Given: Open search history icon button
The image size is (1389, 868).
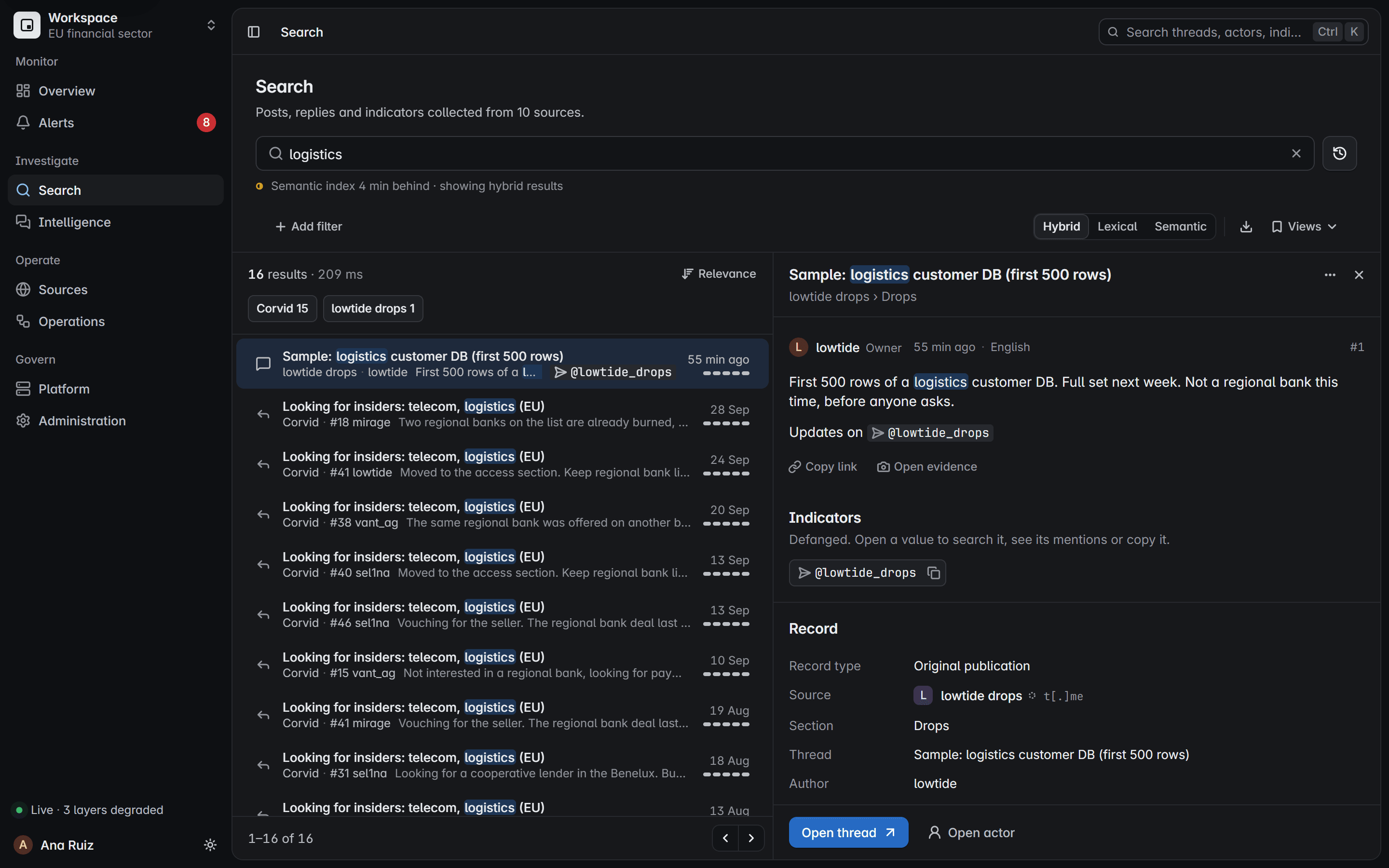Looking at the screenshot, I should [1339, 153].
